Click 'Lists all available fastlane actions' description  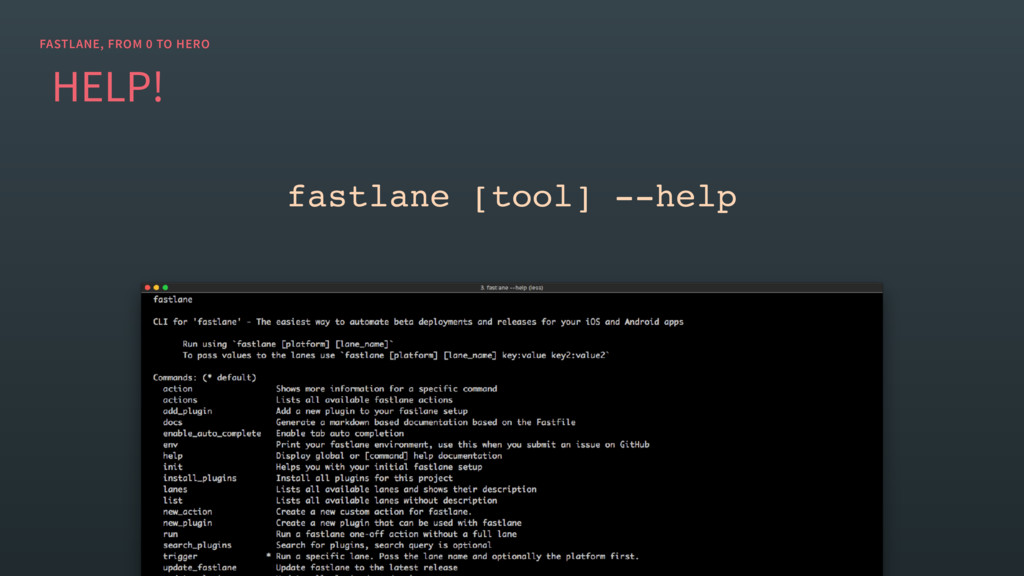(x=364, y=400)
